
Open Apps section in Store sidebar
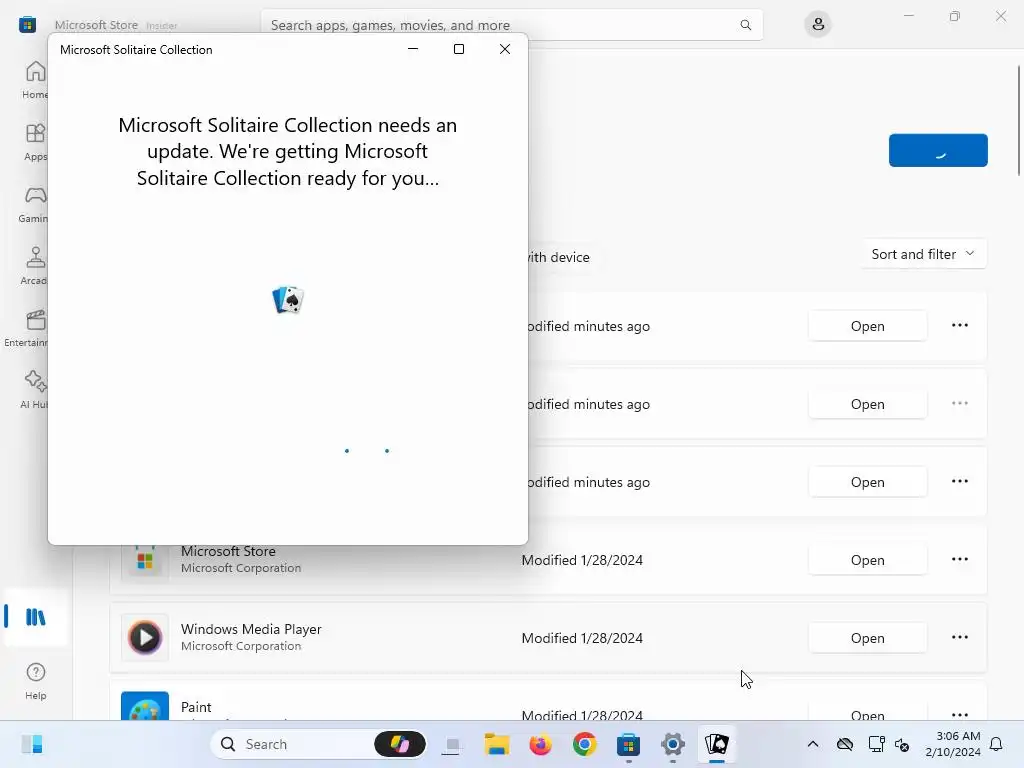(x=34, y=142)
